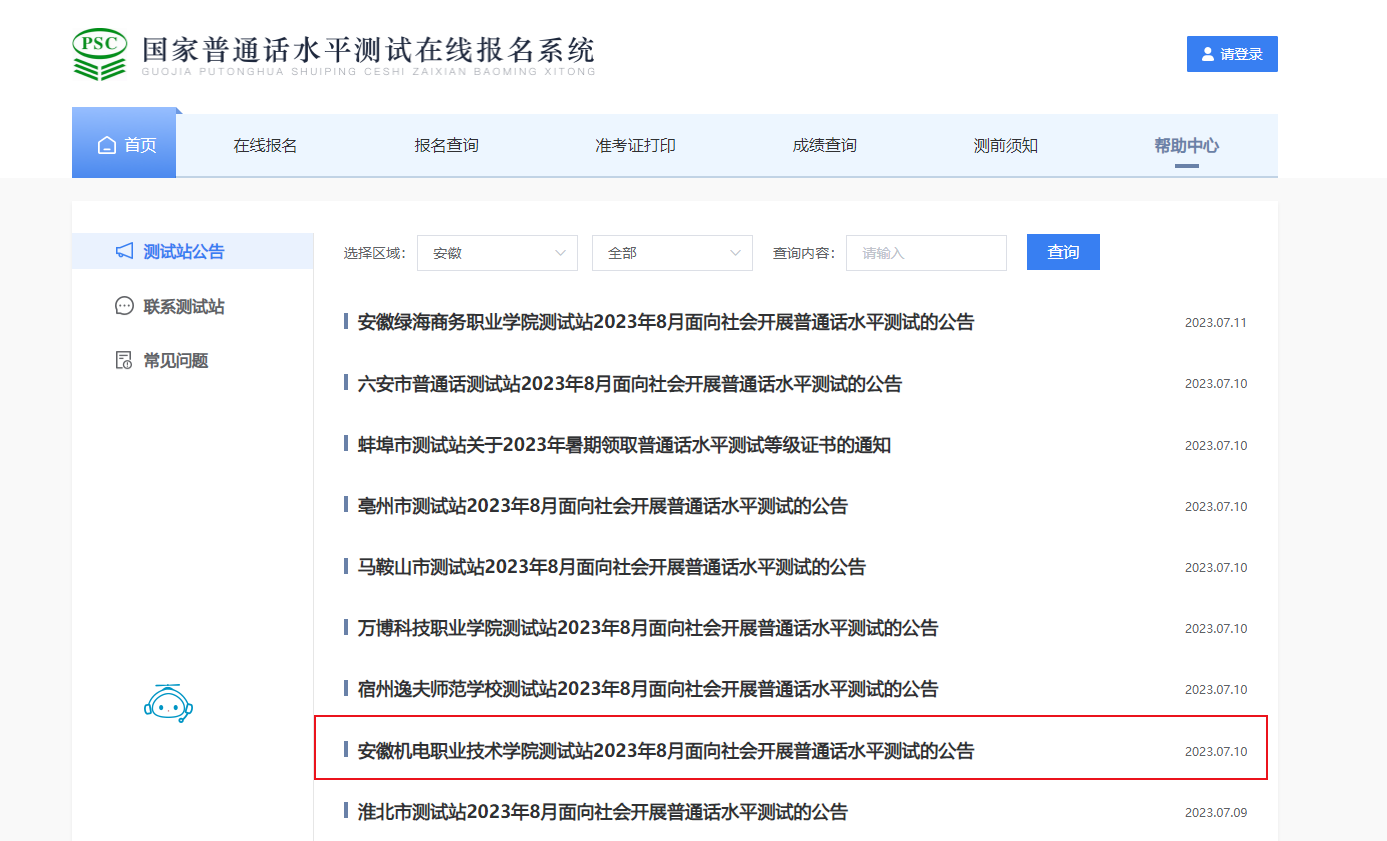
Task: Click the document icon beside 常见问题
Action: pos(124,360)
